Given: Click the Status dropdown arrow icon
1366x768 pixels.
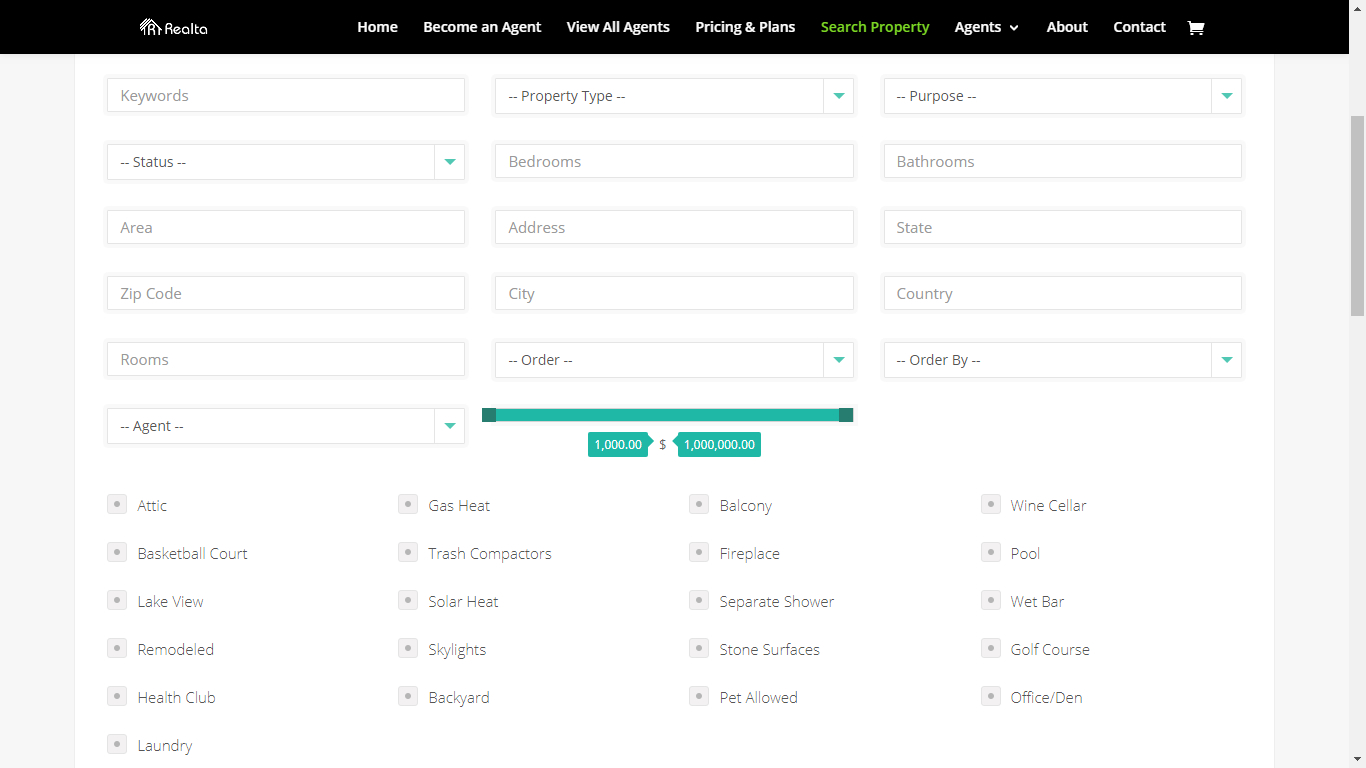Looking at the screenshot, I should 449,162.
